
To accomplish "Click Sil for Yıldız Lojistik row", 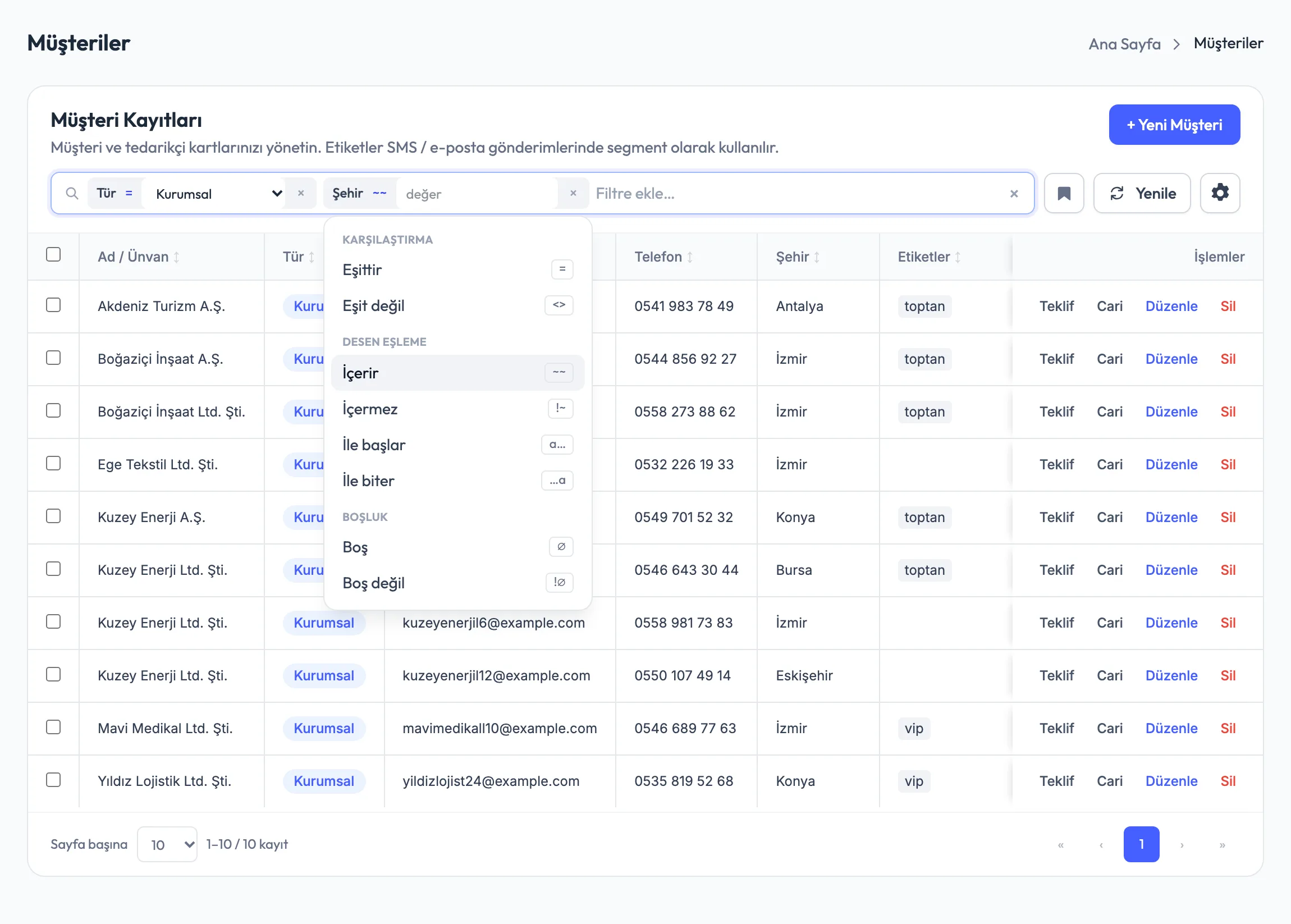I will (1228, 781).
